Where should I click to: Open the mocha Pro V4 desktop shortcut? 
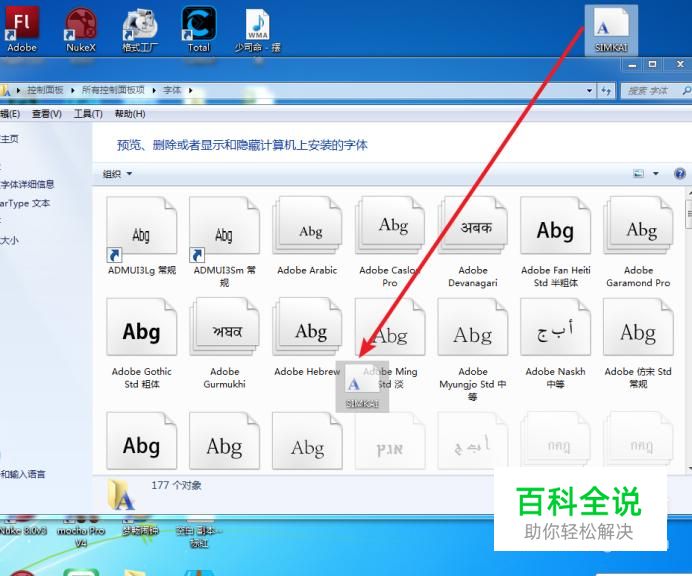click(81, 533)
